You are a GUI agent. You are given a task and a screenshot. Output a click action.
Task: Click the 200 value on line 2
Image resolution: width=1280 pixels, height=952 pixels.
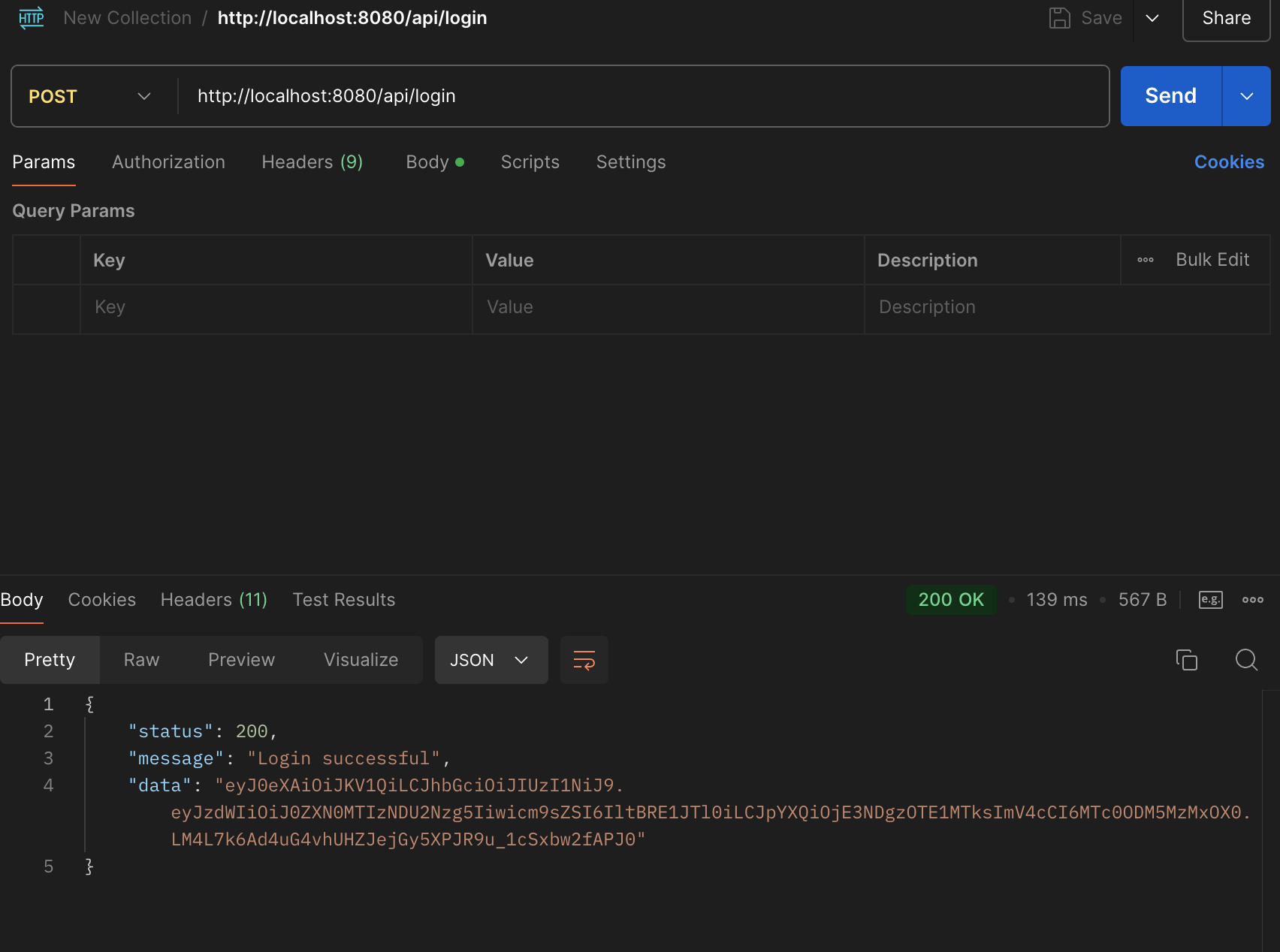click(252, 731)
